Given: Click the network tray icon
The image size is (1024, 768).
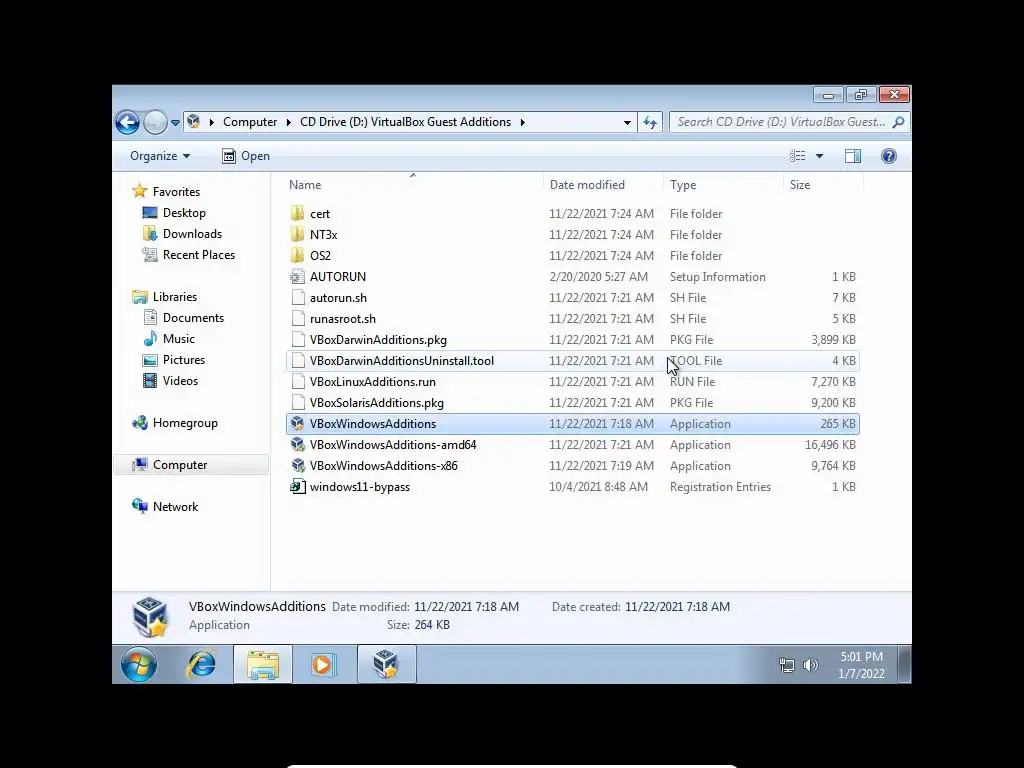Looking at the screenshot, I should (787, 665).
